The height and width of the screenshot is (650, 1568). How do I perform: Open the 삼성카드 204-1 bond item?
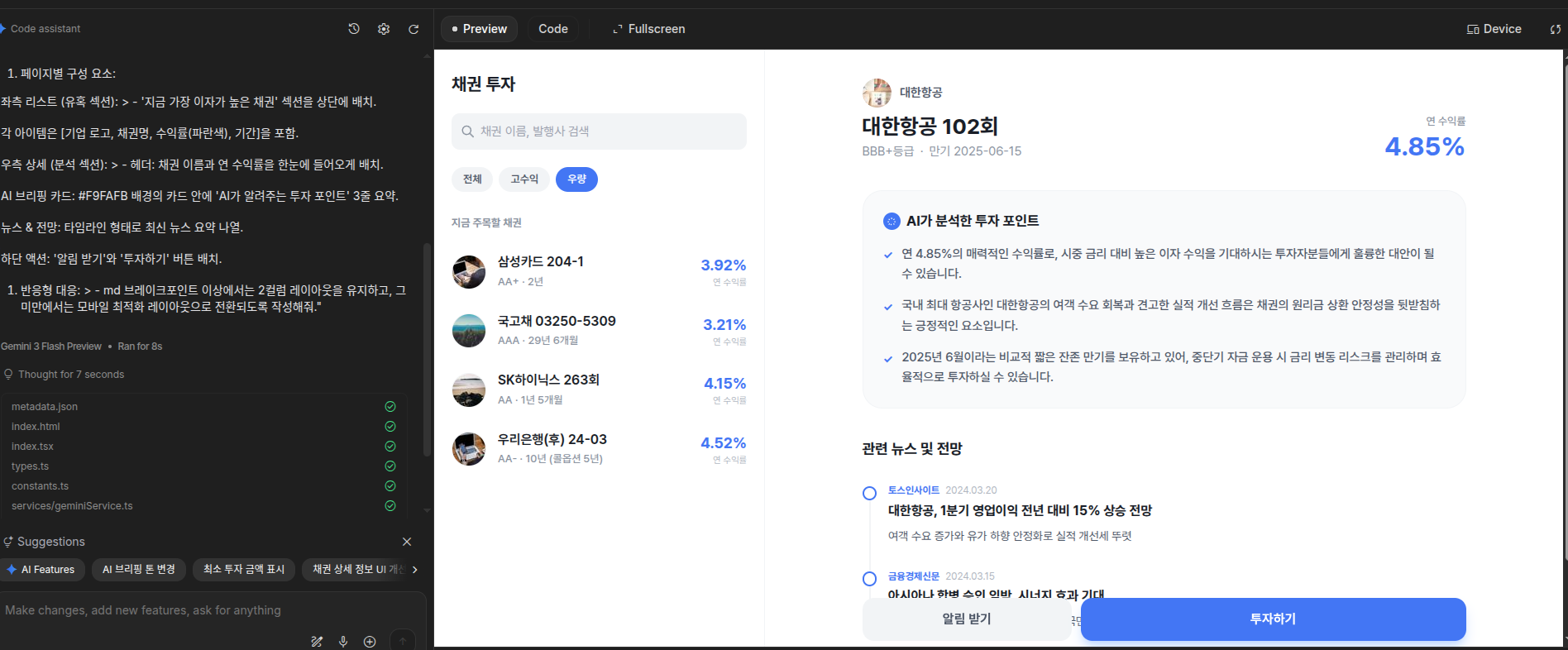[x=599, y=271]
